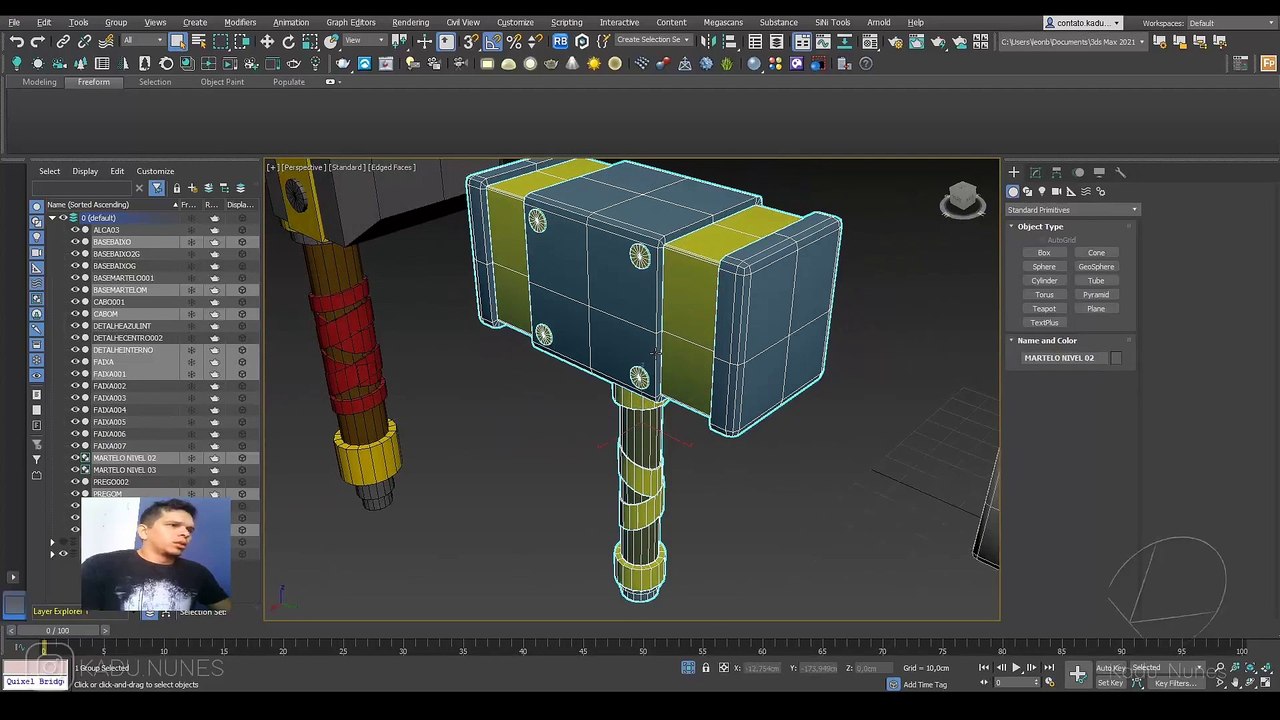Switch to the Modeling ribbon tab
The width and height of the screenshot is (1280, 720).
(x=39, y=82)
